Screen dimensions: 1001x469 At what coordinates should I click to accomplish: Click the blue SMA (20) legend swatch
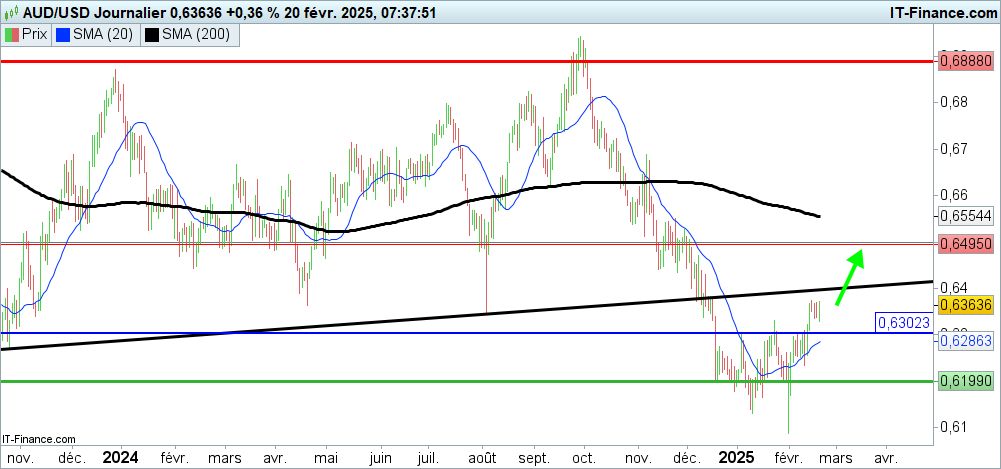(x=64, y=34)
